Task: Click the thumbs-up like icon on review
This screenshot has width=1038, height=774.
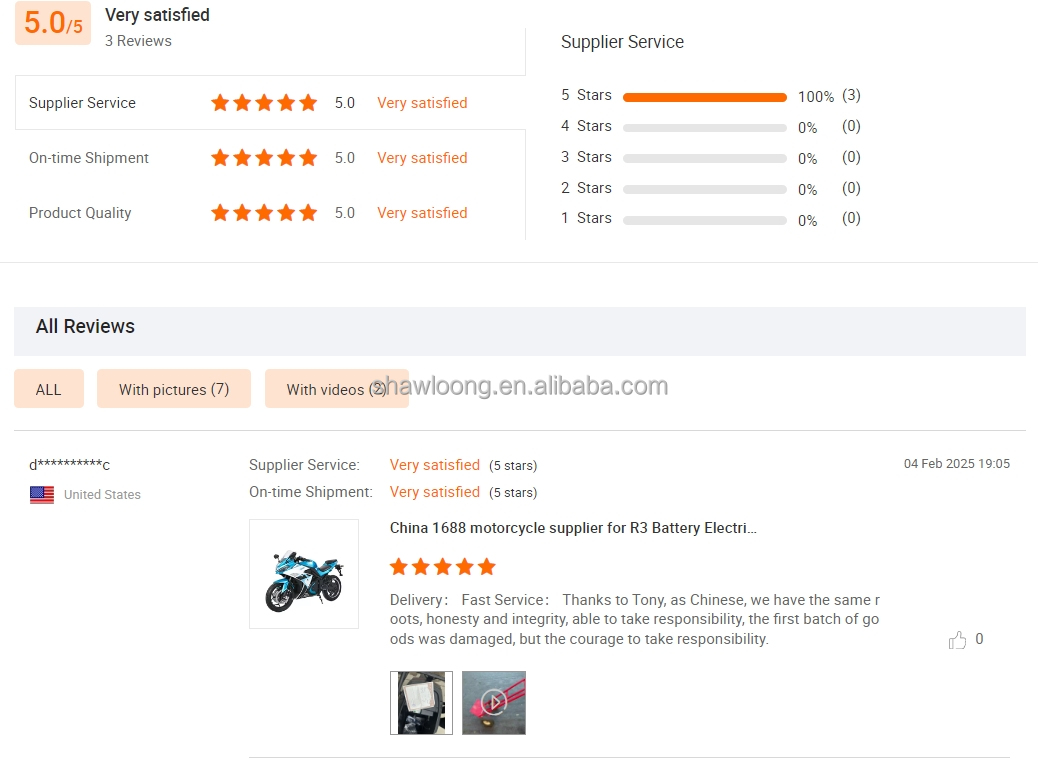Action: click(957, 640)
